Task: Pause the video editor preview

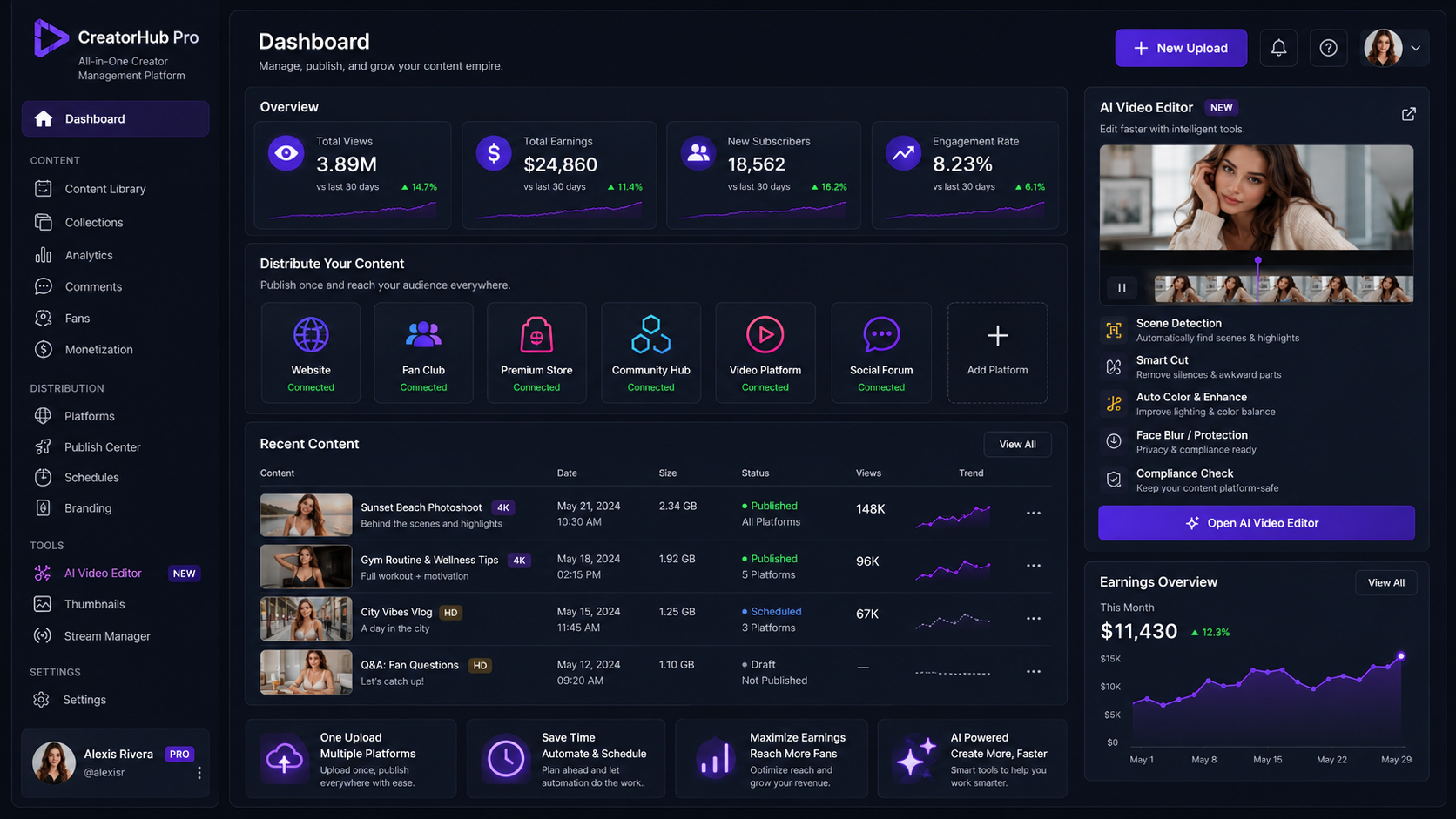Action: click(1122, 288)
